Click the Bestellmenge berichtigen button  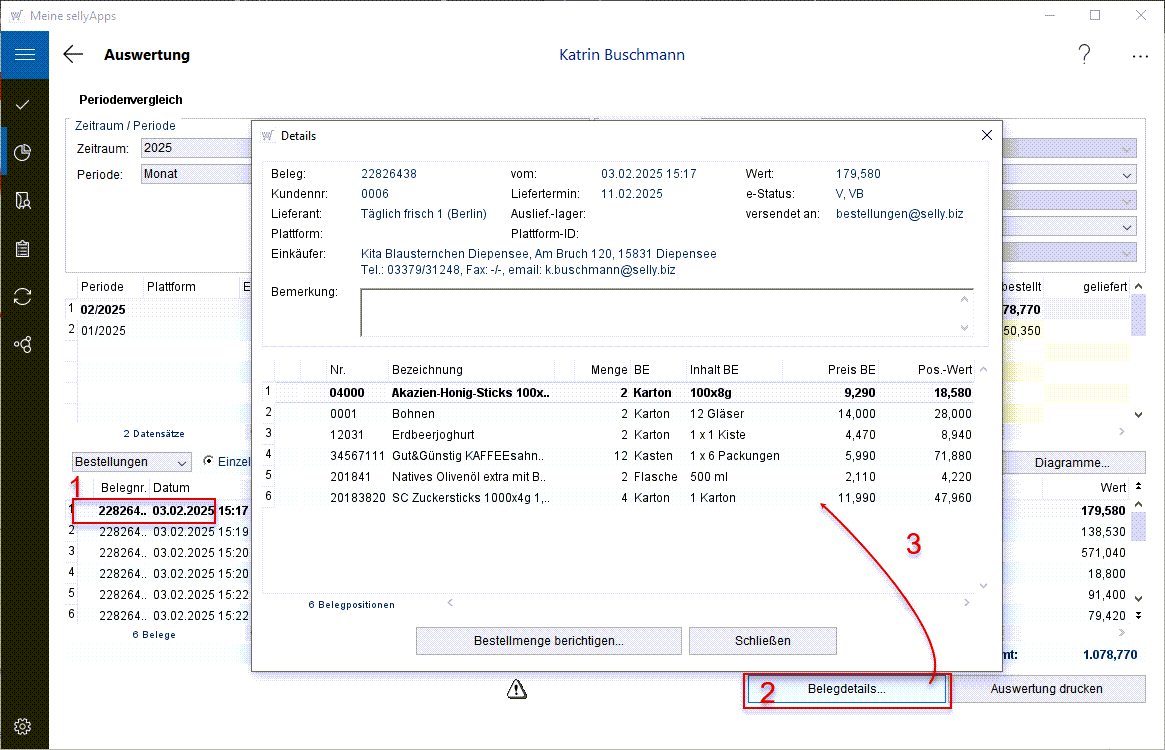coord(548,641)
